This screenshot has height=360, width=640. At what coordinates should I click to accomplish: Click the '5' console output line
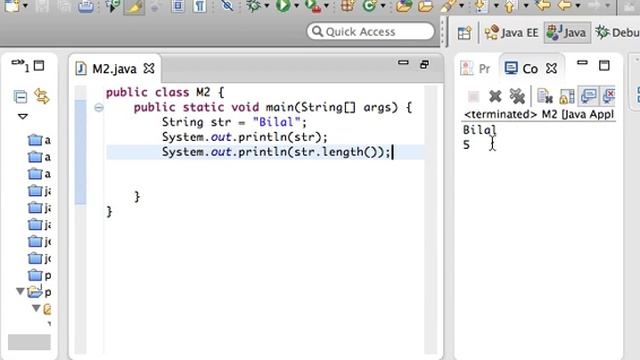coord(466,145)
